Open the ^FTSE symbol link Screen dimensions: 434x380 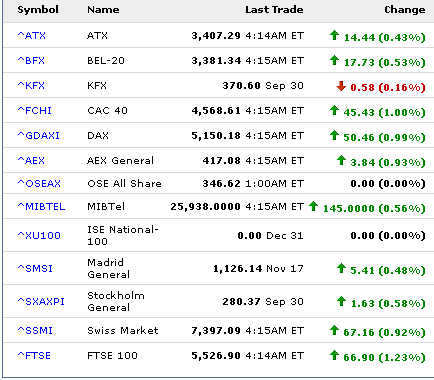(x=34, y=355)
